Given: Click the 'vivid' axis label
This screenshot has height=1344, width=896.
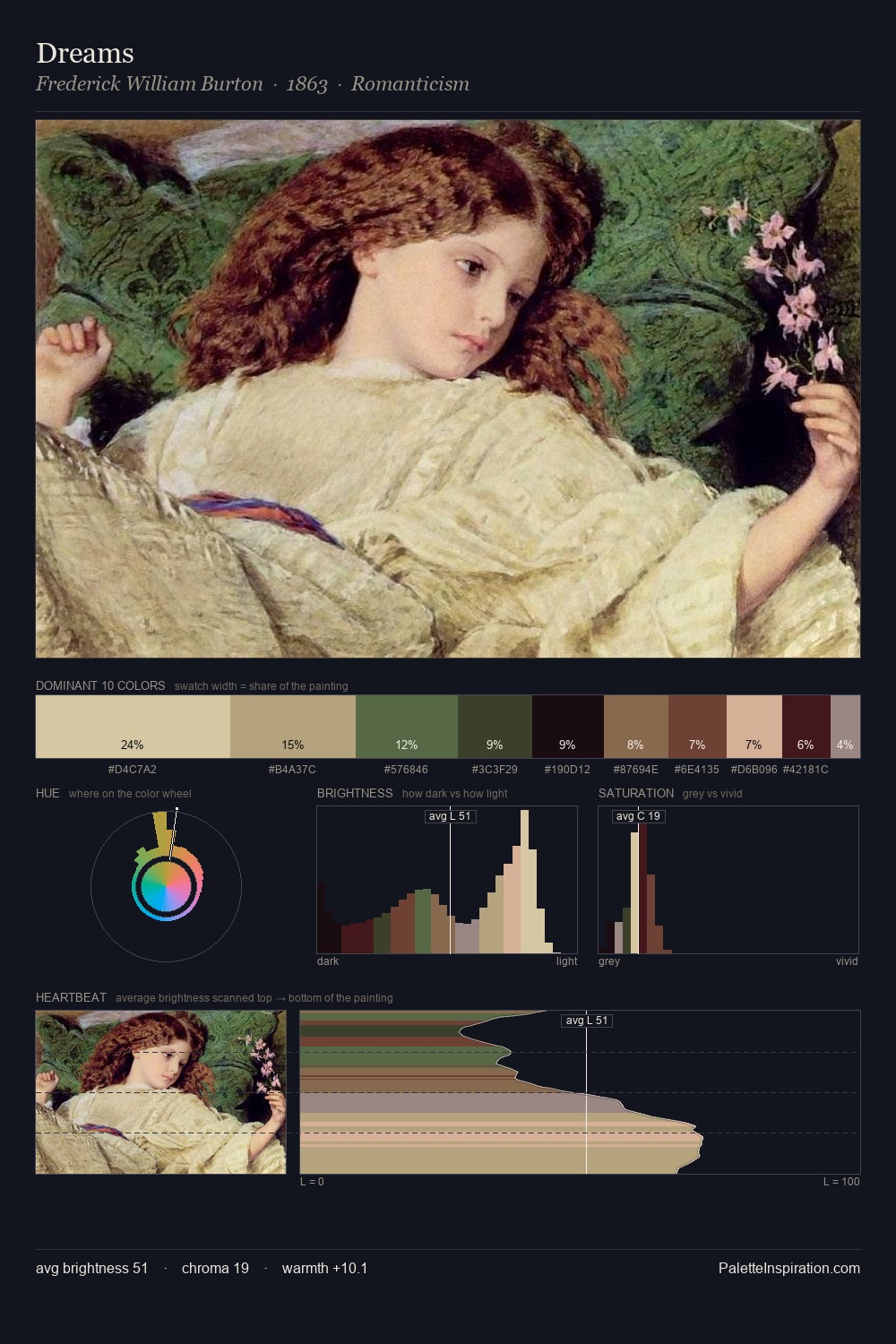Looking at the screenshot, I should point(847,961).
